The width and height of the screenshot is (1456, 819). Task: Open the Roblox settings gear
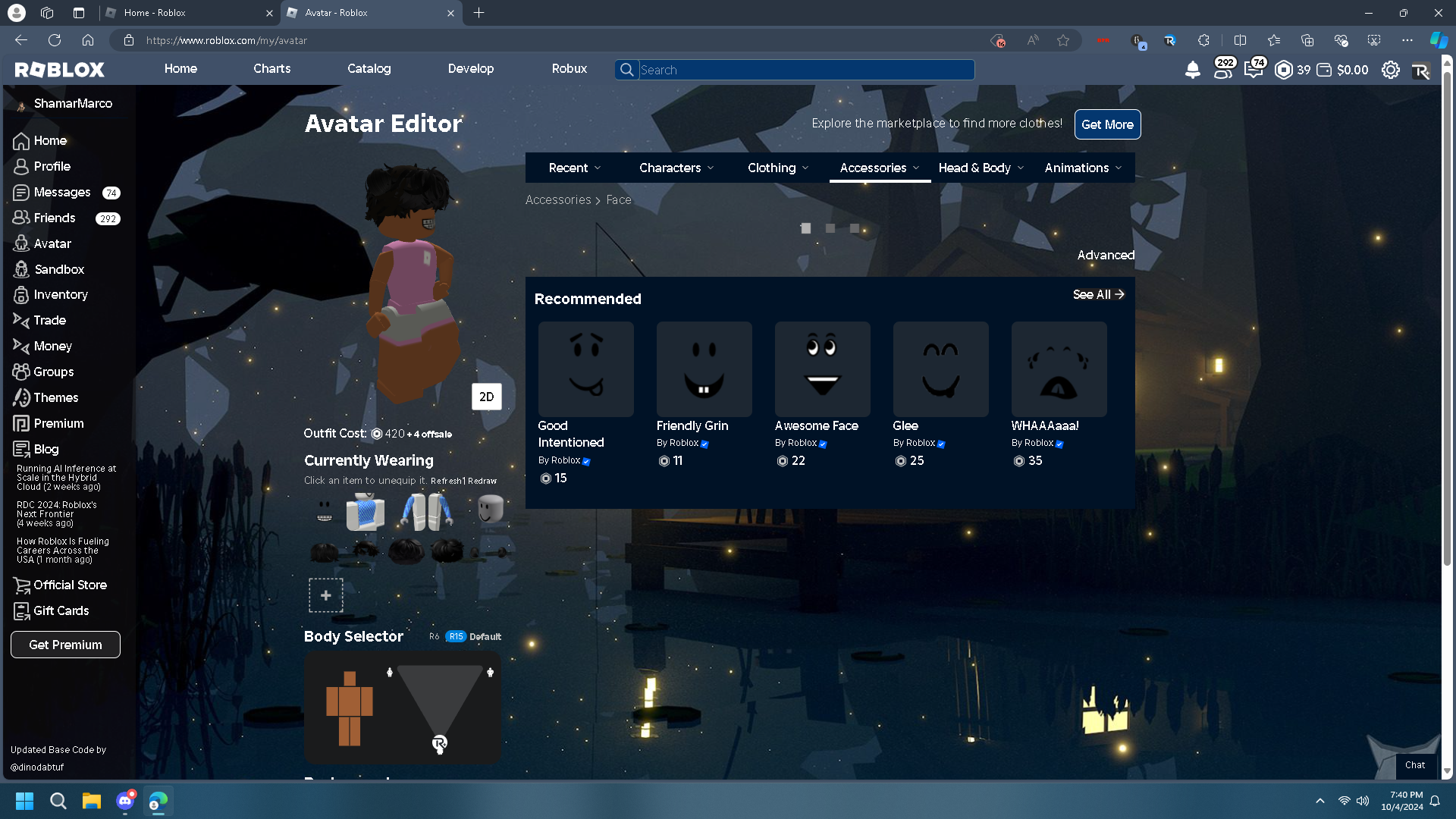[x=1390, y=70]
